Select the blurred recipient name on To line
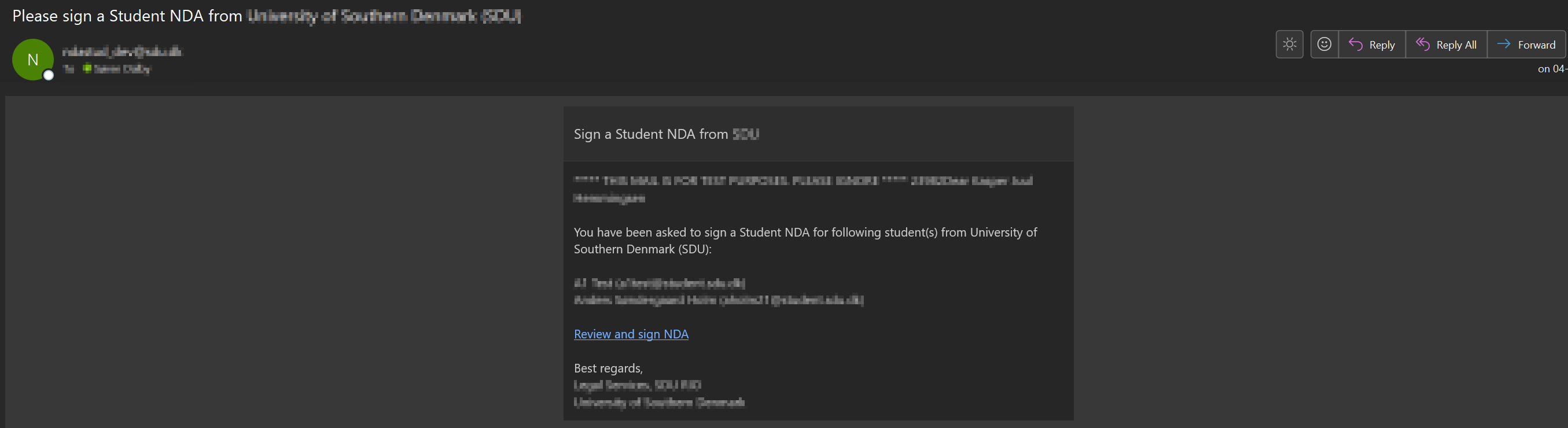 [x=122, y=69]
